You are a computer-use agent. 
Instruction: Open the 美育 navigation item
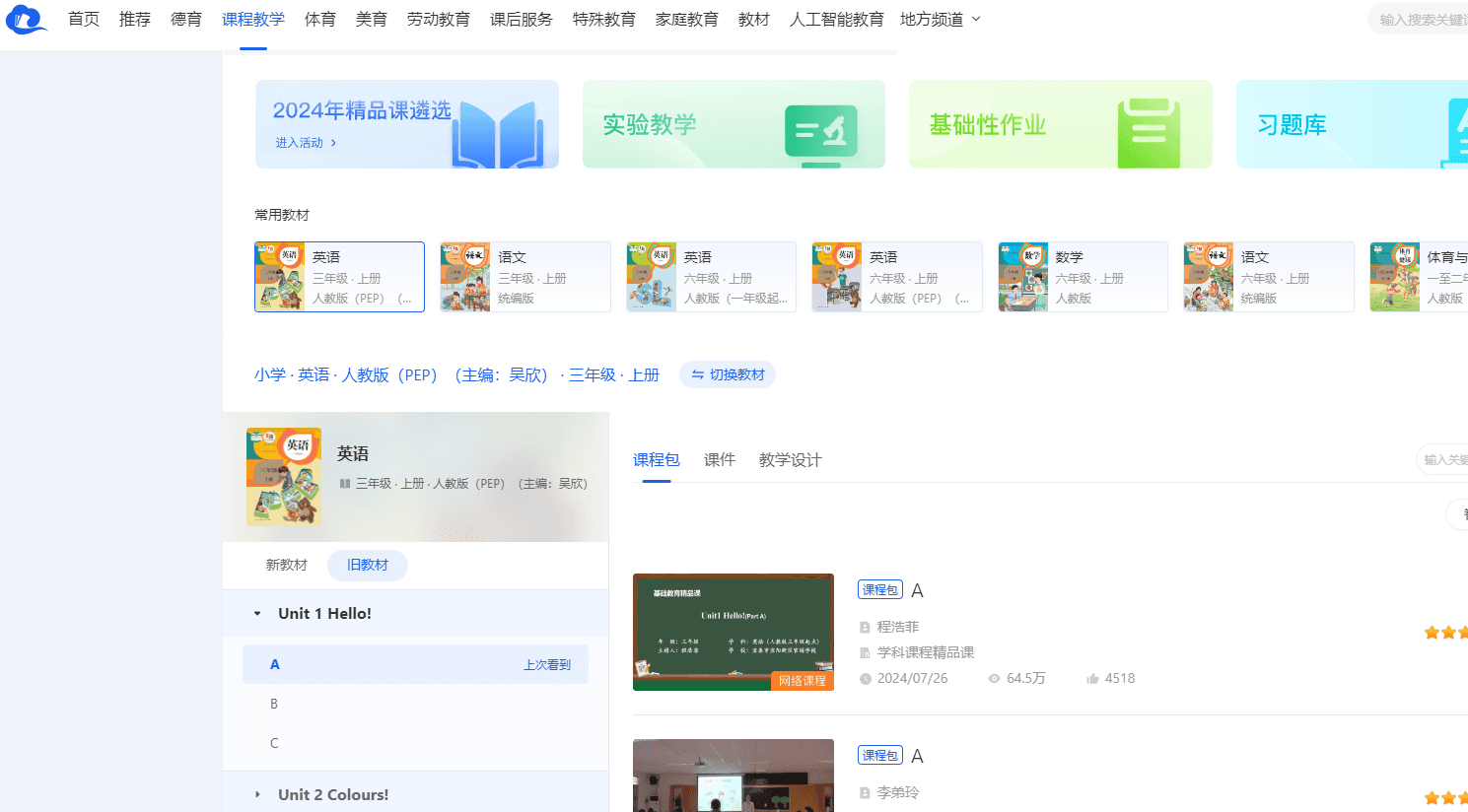[372, 20]
